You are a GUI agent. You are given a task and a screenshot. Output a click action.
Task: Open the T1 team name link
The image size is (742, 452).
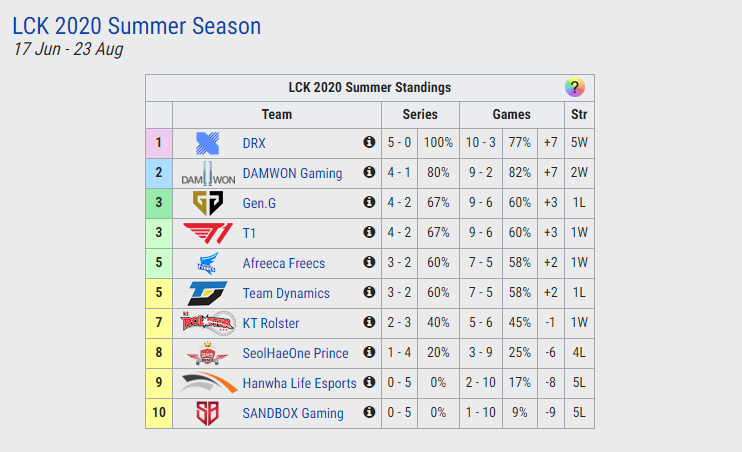[x=249, y=233]
